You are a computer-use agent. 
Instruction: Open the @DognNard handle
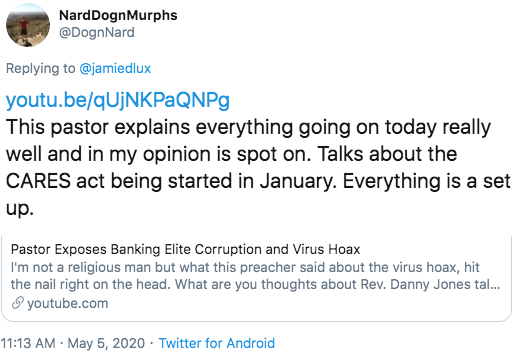[97, 33]
